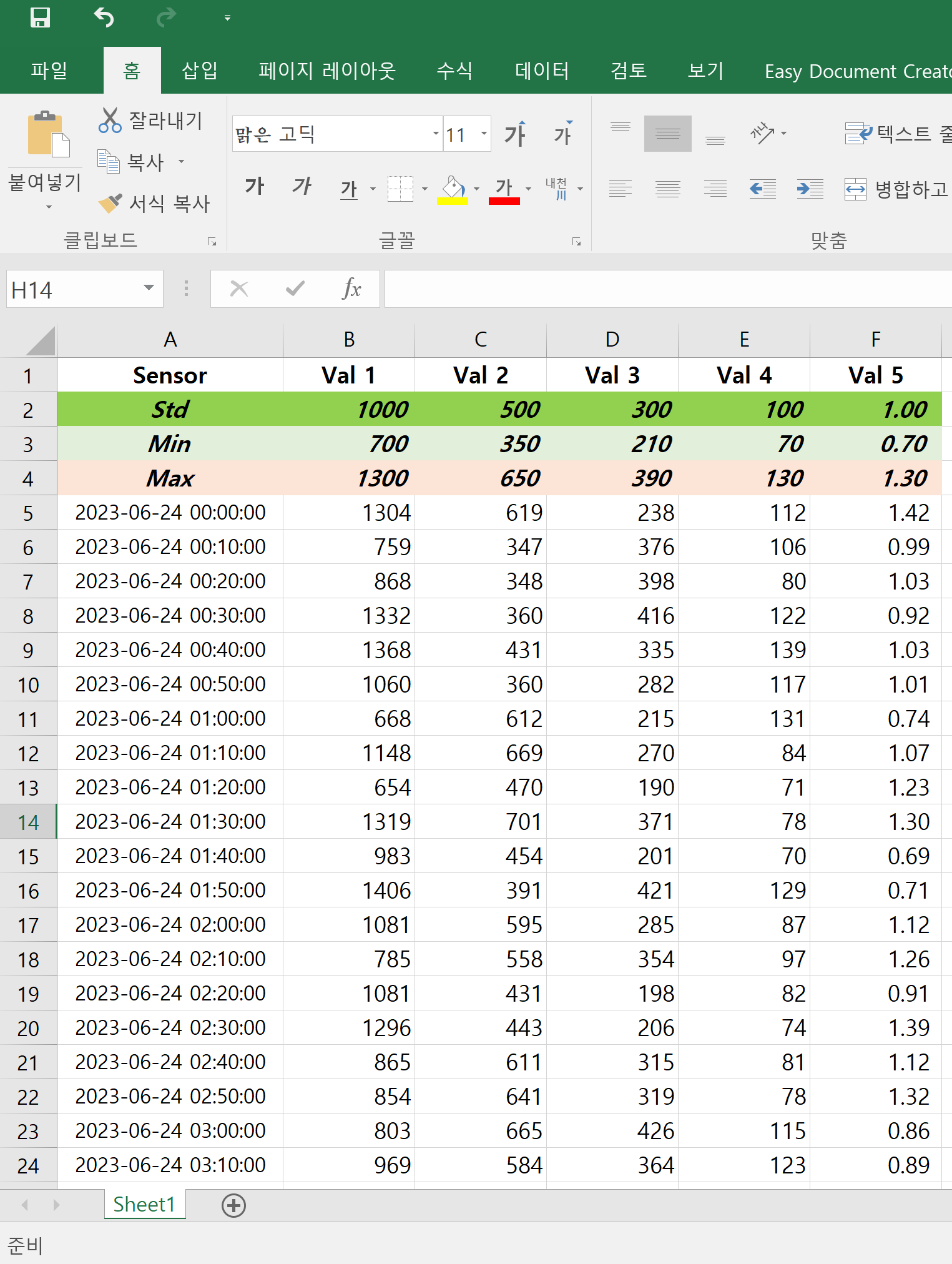Cut selection with 잘라내기
952x1264 pixels.
(x=150, y=120)
